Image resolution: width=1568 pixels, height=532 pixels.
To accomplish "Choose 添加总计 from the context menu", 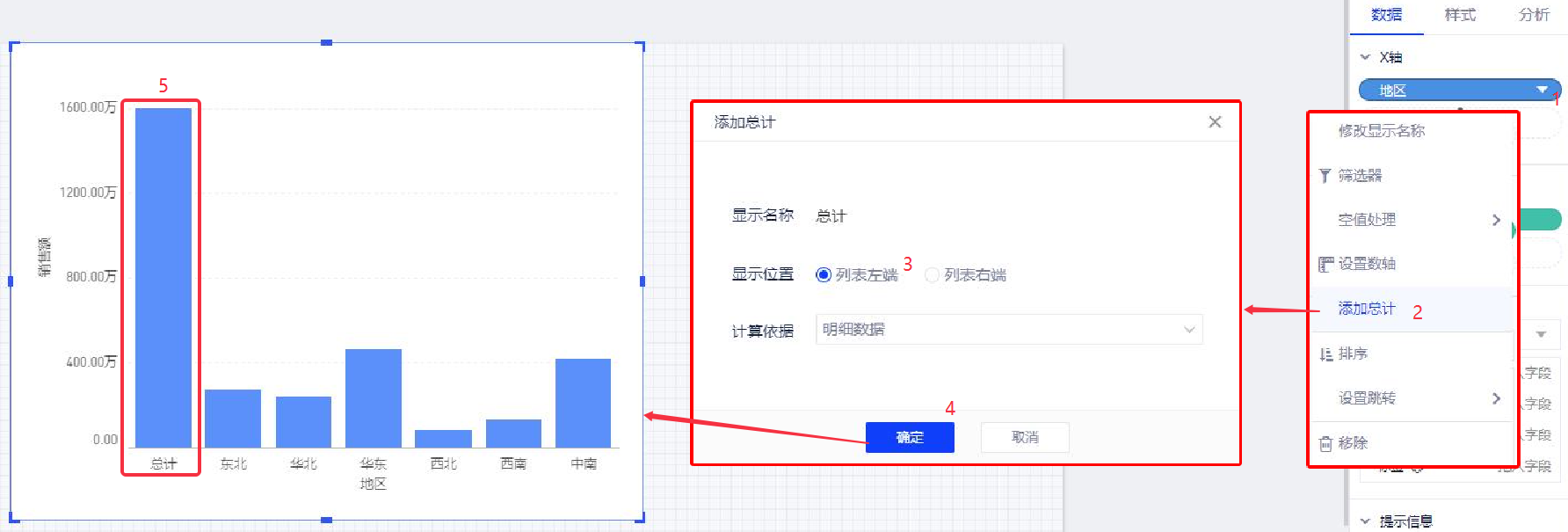I will [1366, 309].
